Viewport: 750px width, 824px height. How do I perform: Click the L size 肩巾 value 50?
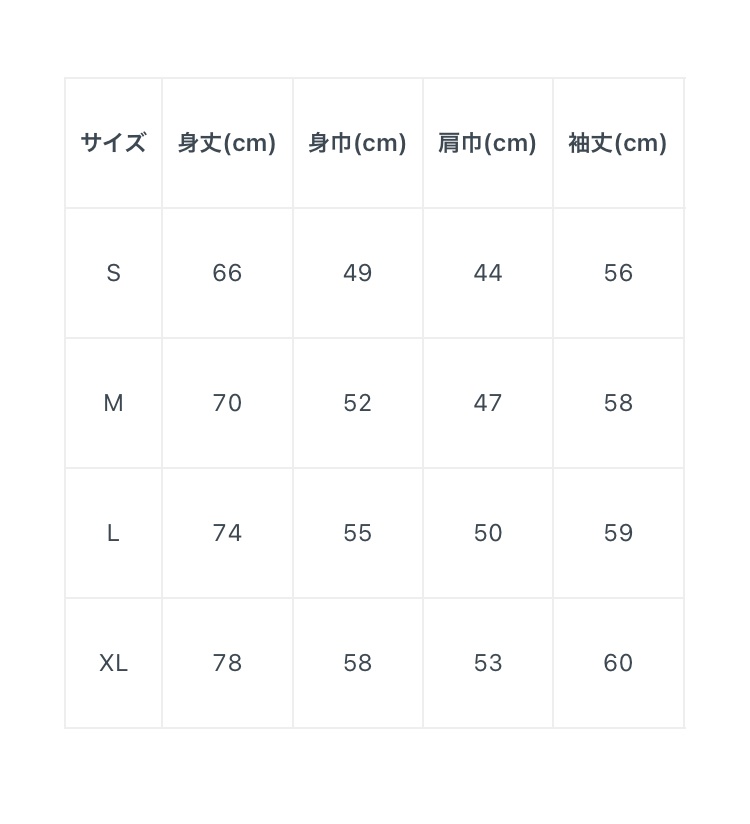coord(488,533)
